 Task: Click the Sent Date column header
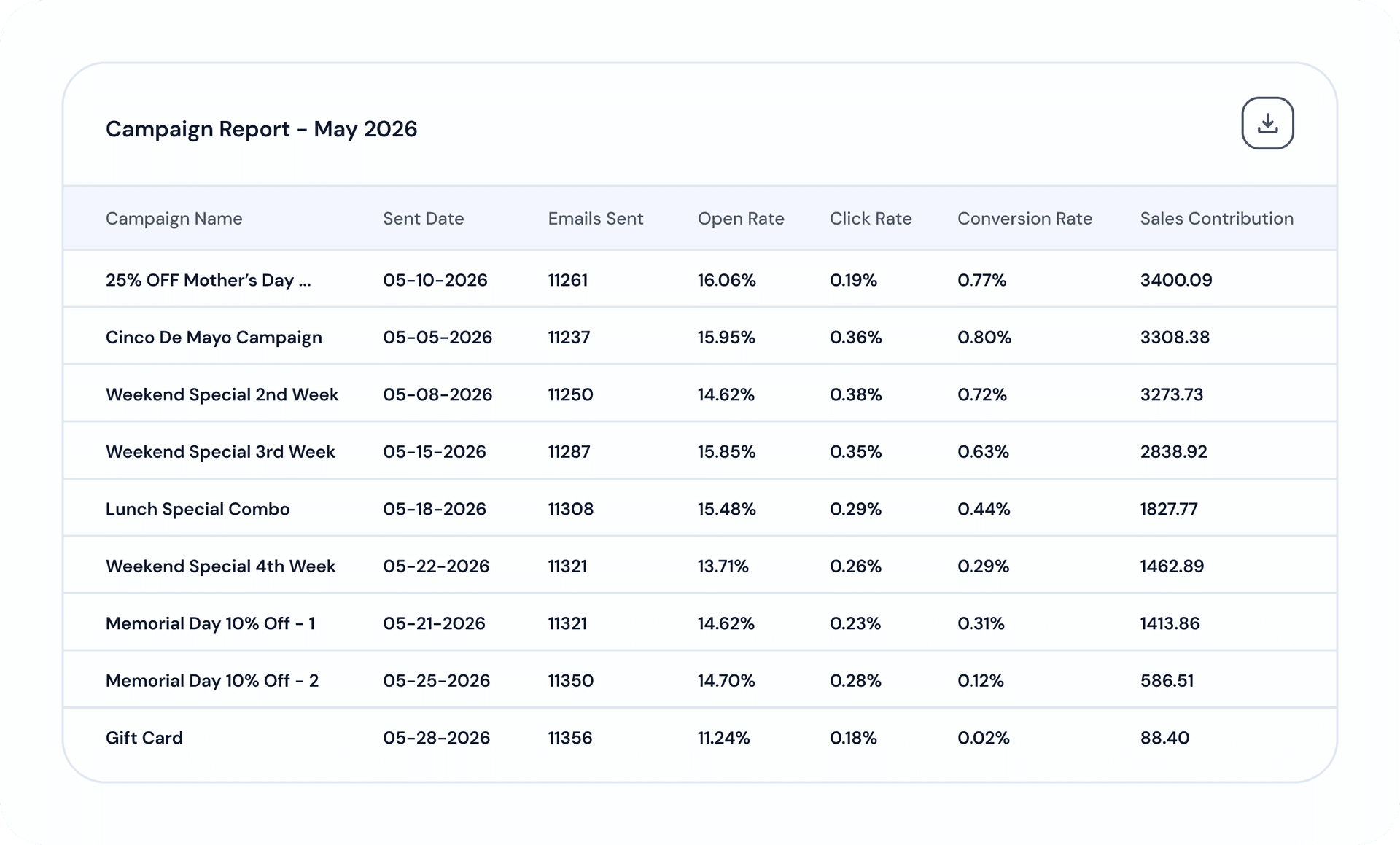point(424,219)
